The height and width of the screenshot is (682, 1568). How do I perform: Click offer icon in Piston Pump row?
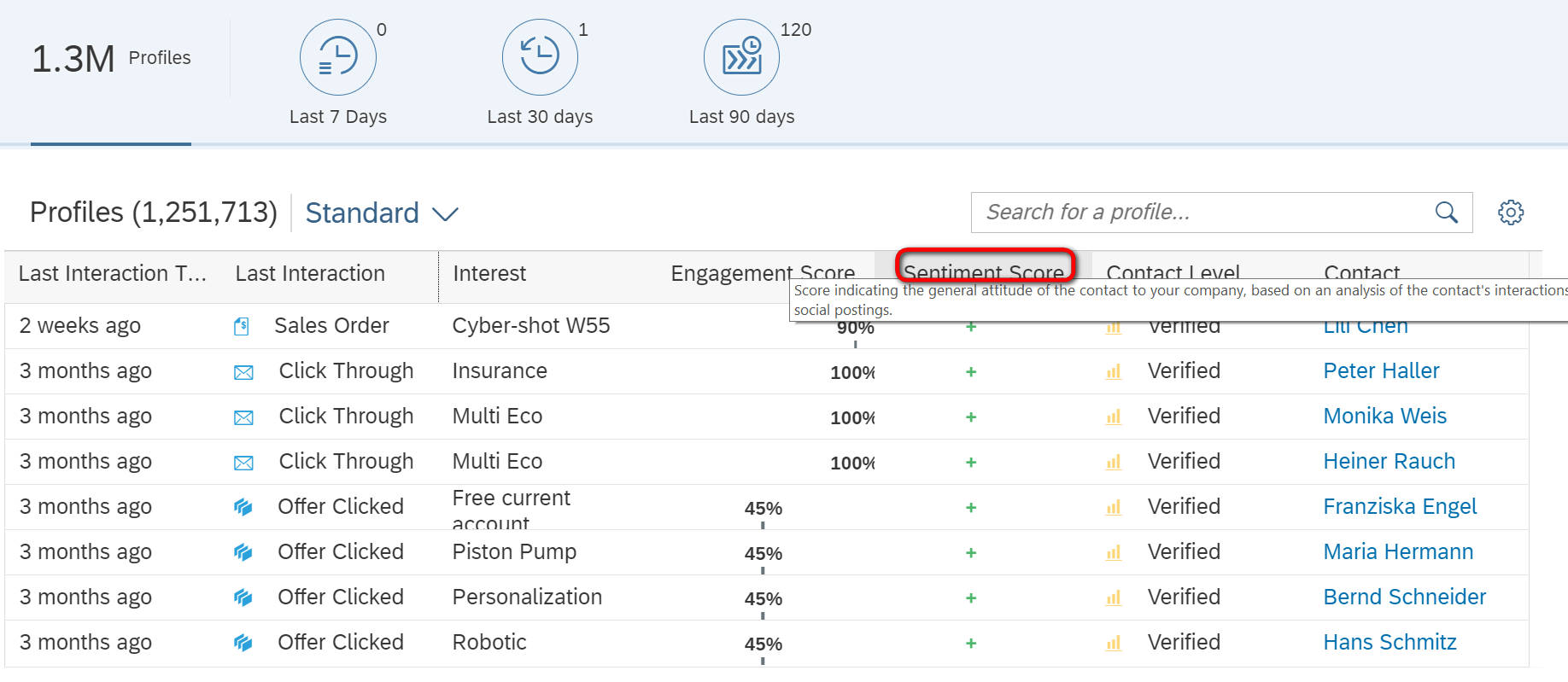243,552
